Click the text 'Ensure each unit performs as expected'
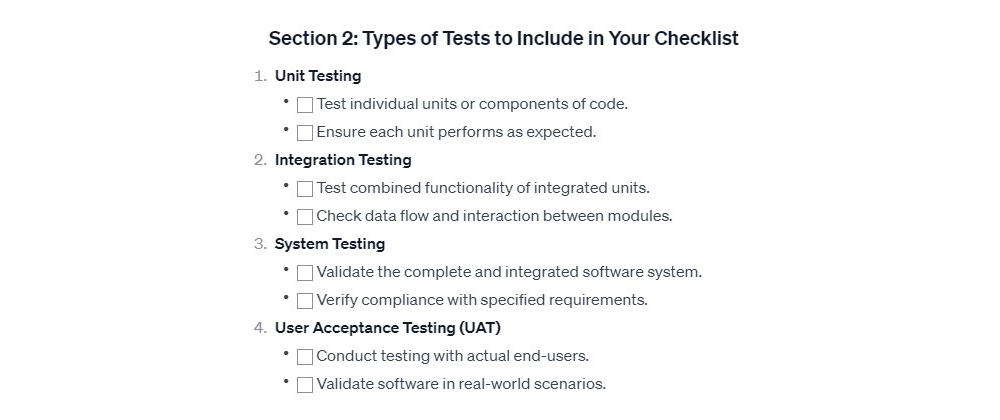This screenshot has width=1000, height=420. (x=456, y=132)
